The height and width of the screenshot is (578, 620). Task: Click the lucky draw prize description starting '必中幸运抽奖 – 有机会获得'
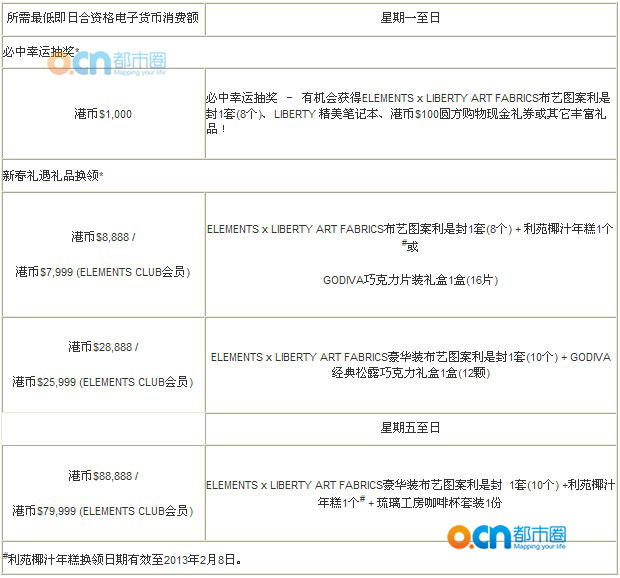pos(408,113)
